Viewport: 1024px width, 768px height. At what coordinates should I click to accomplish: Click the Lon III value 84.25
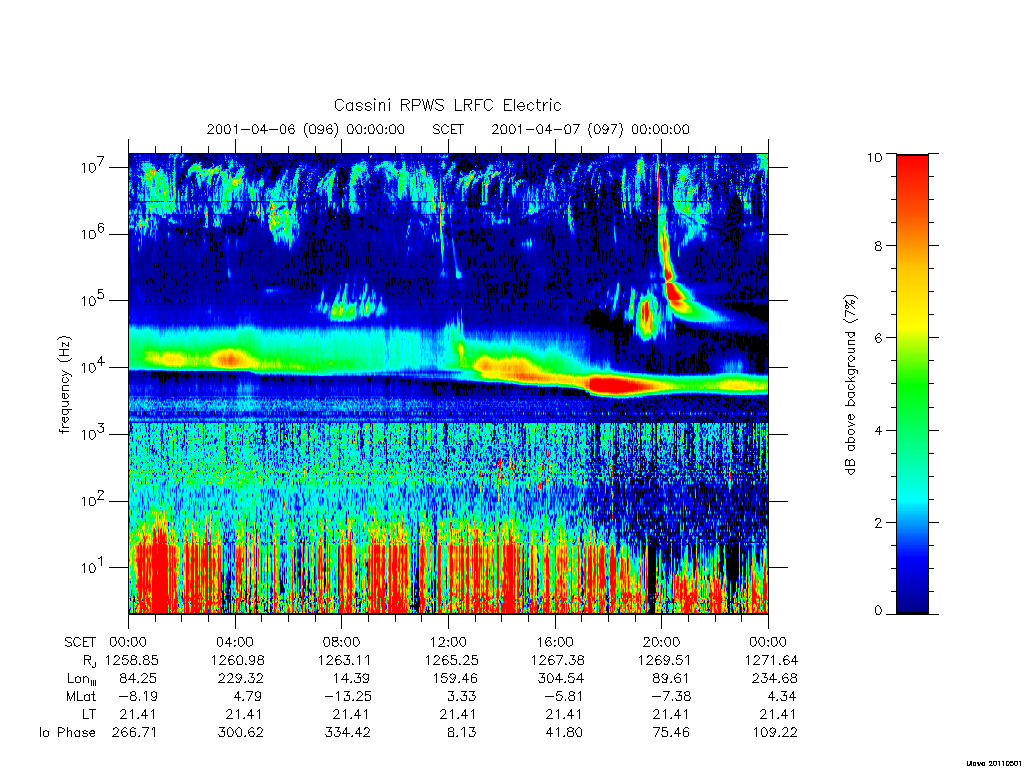[138, 679]
